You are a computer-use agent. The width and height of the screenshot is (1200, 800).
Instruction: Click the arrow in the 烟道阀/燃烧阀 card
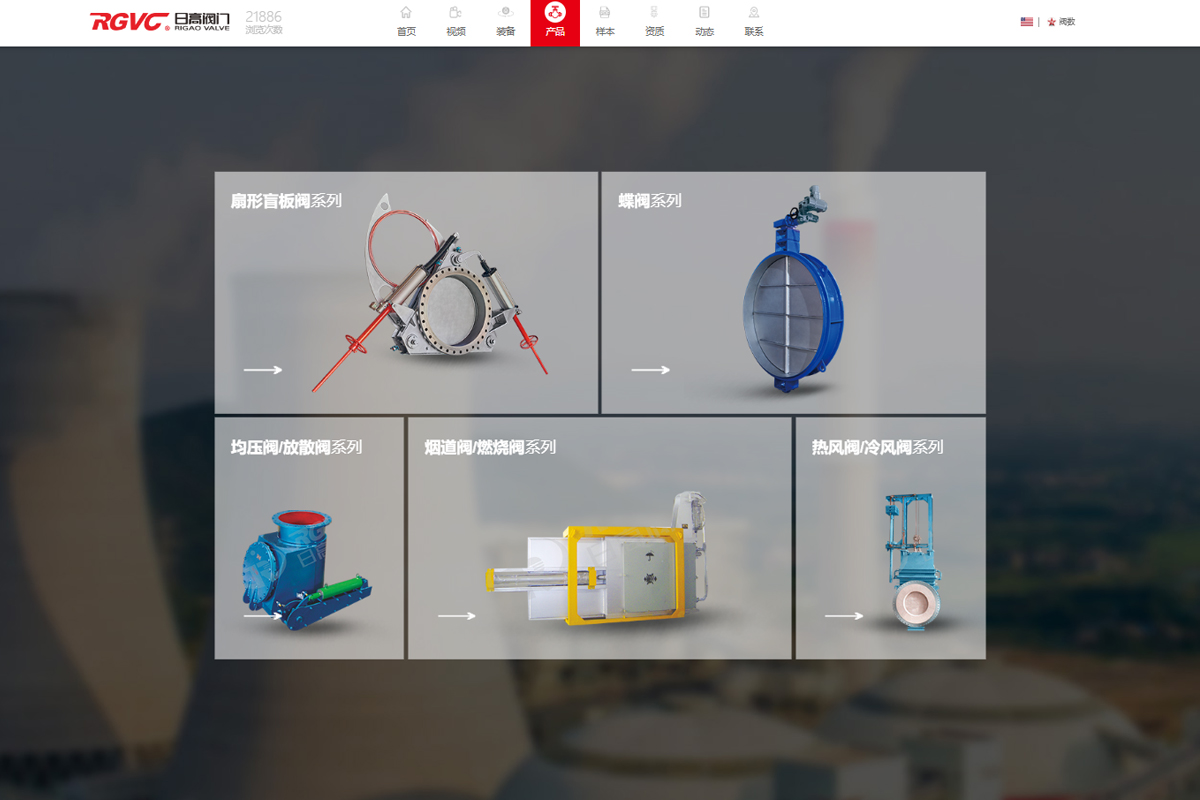(x=457, y=616)
